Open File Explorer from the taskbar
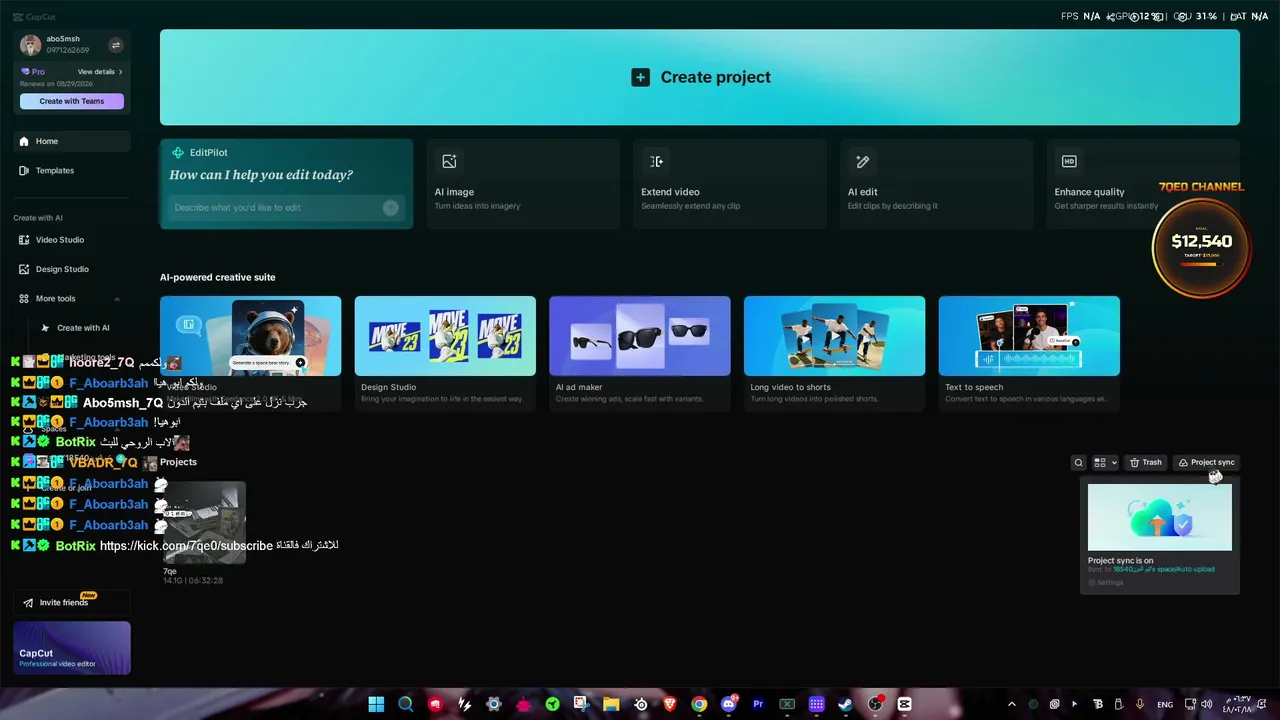This screenshot has width=1280, height=720. click(x=611, y=704)
